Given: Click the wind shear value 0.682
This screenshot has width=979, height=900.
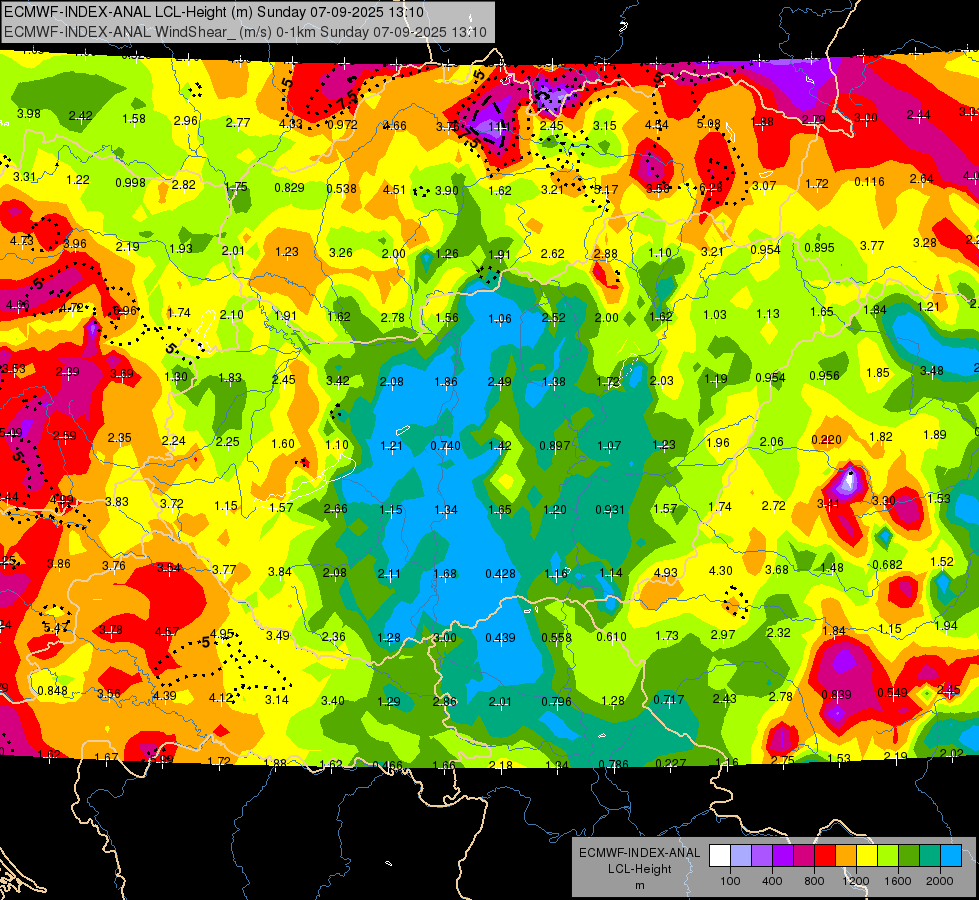Looking at the screenshot, I should [887, 565].
